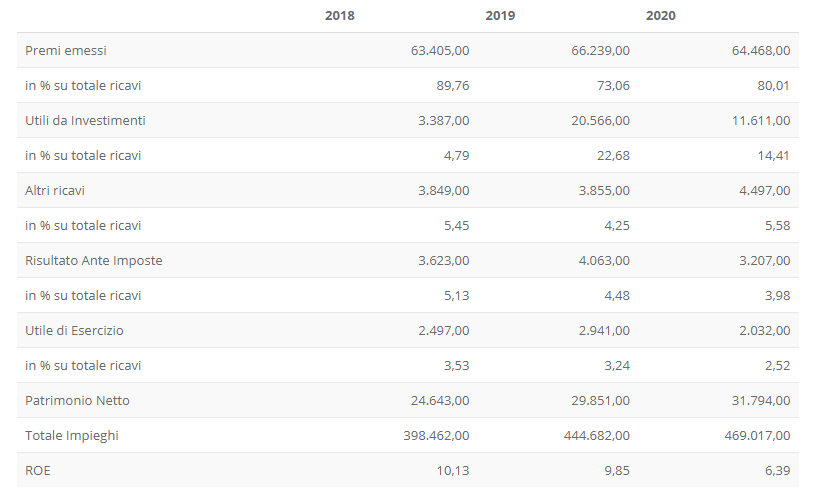Select the 2020 column header

(x=660, y=16)
